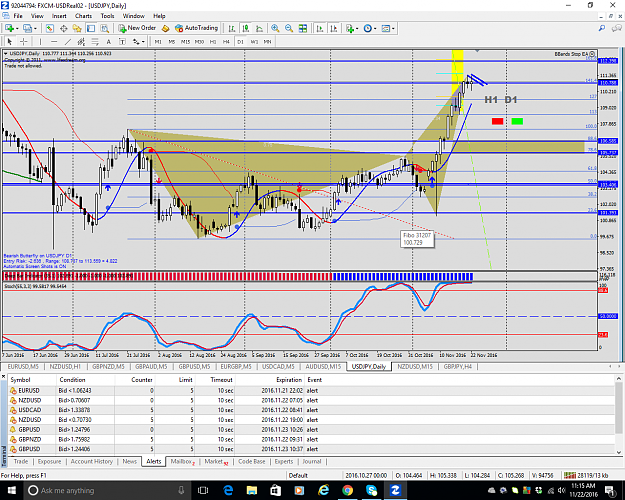Zoom out on the chart
This screenshot has height=500, width=625.
point(289,28)
